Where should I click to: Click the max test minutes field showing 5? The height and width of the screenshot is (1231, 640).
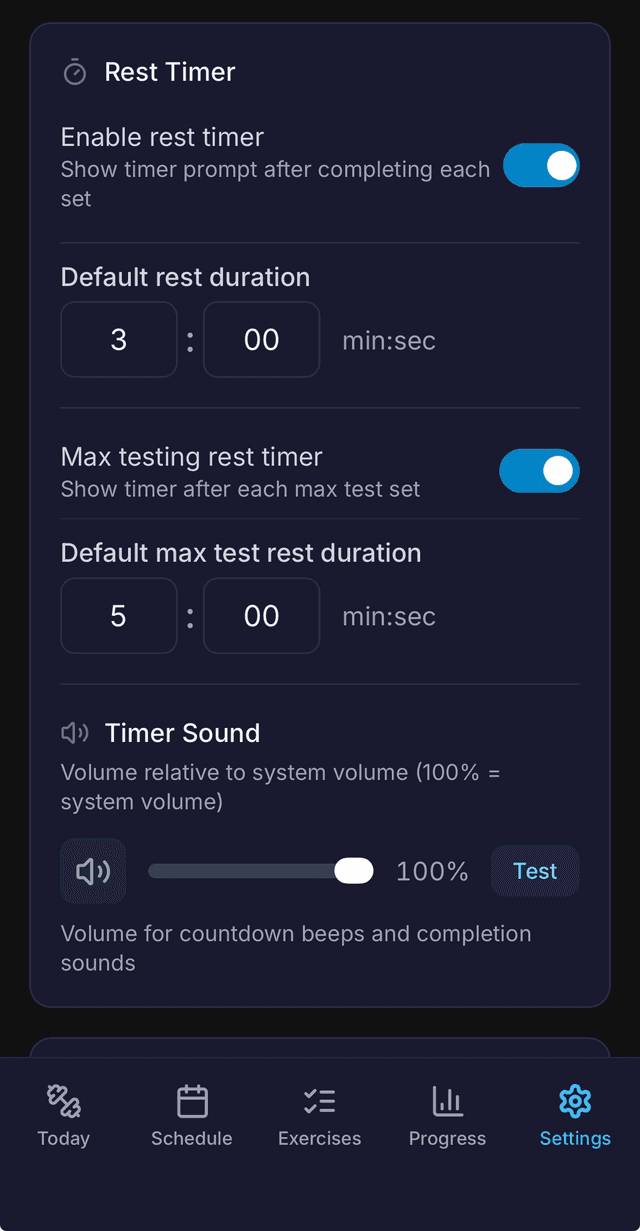click(x=118, y=615)
